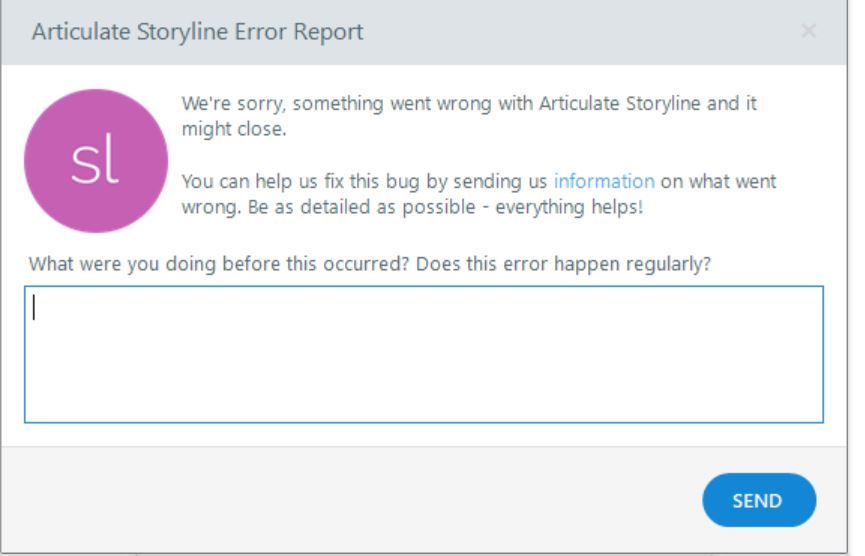Open the "information" hyperlink
Screen dimensions: 865x556
(x=604, y=182)
